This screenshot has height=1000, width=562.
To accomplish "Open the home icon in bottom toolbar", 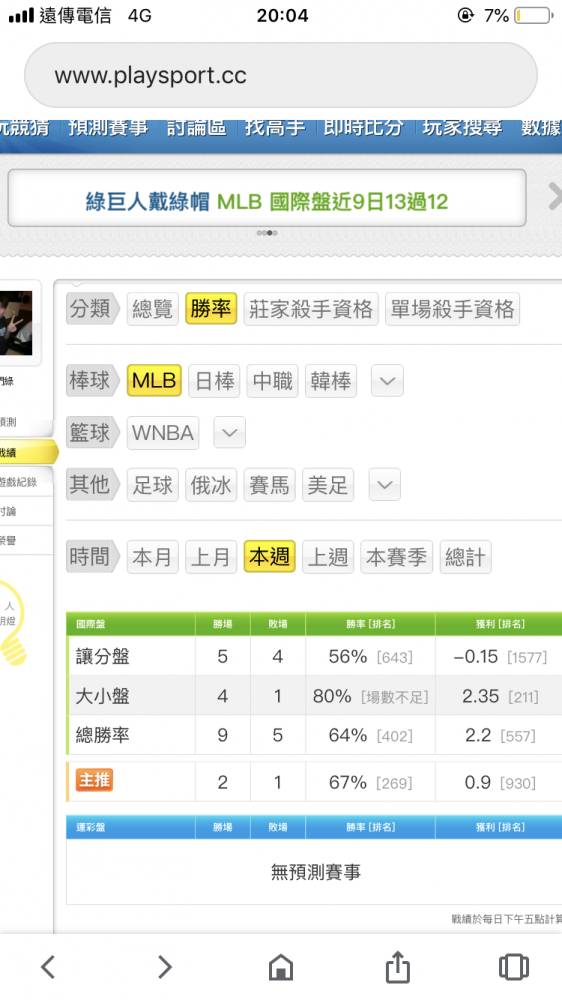I will (x=281, y=967).
